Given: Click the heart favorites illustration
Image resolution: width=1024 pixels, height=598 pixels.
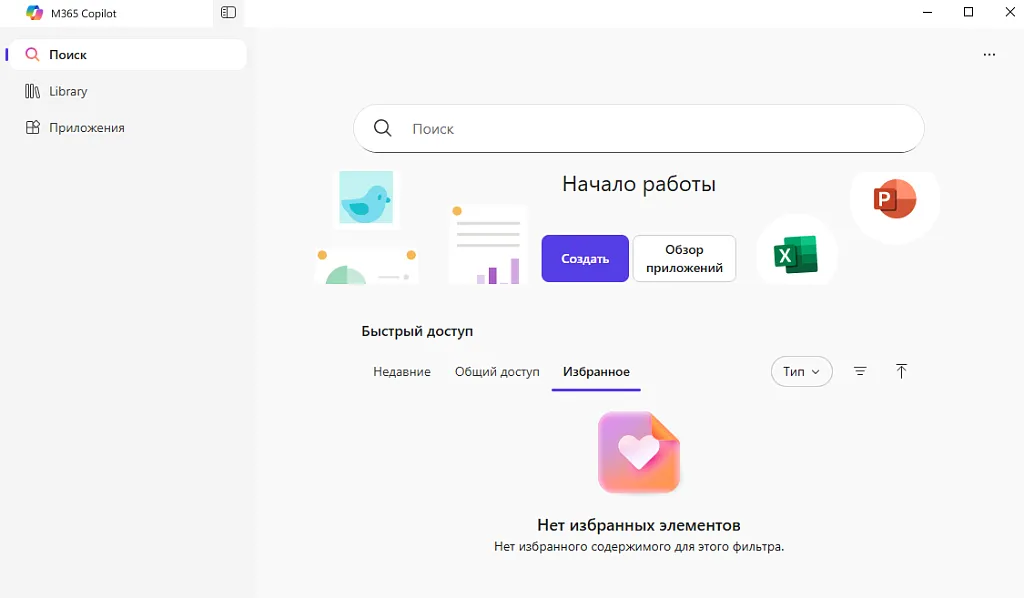Looking at the screenshot, I should coord(639,452).
